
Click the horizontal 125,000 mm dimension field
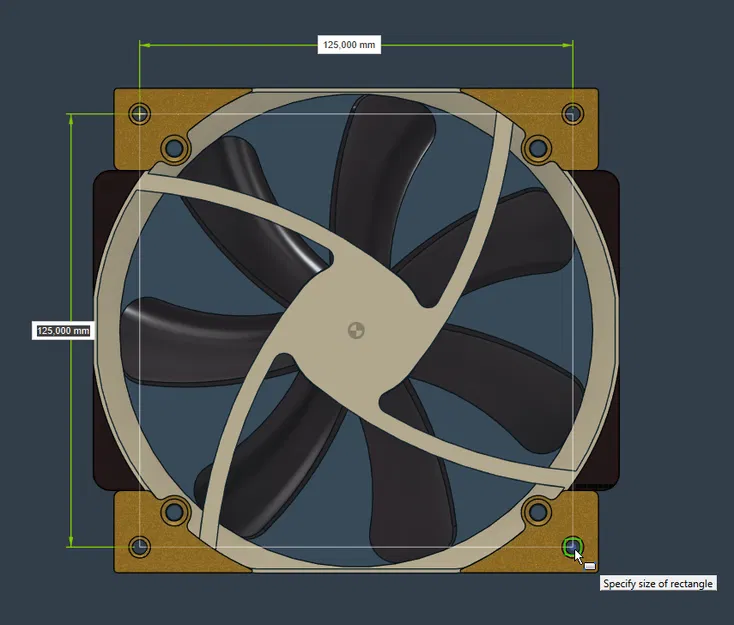[x=349, y=44]
